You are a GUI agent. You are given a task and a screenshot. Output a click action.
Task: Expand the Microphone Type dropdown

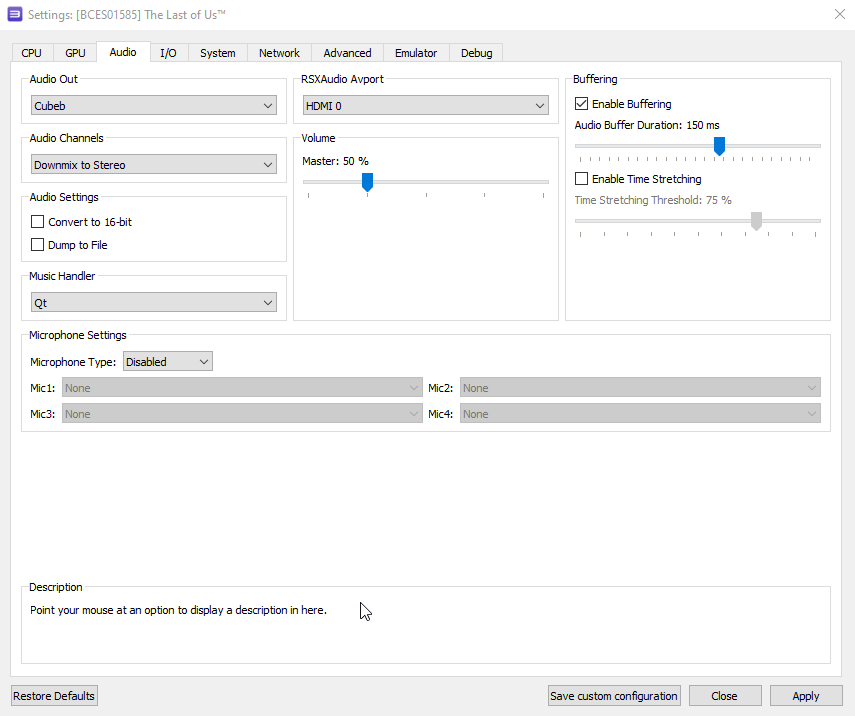[x=168, y=362]
